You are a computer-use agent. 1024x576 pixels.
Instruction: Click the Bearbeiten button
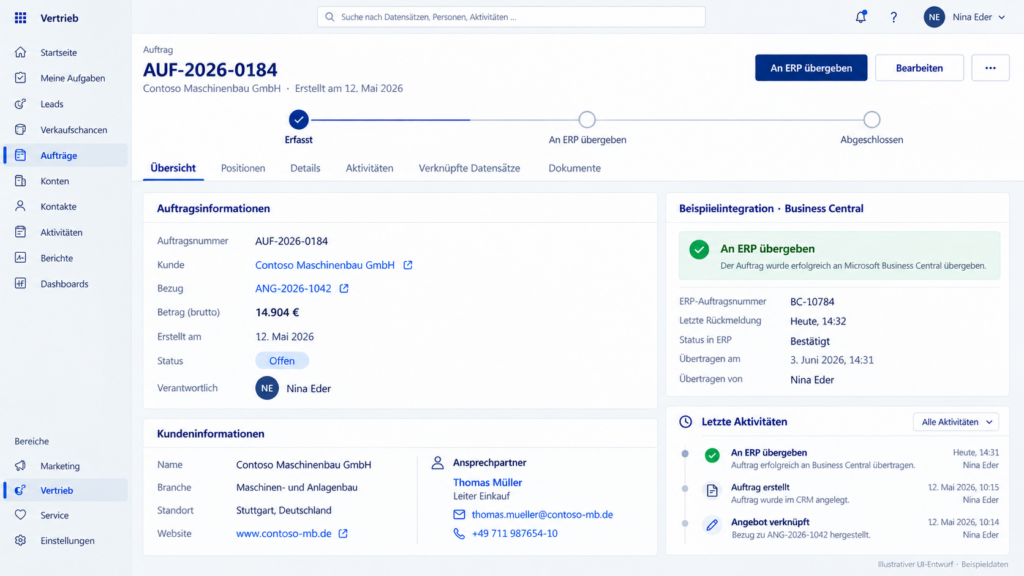tap(919, 68)
